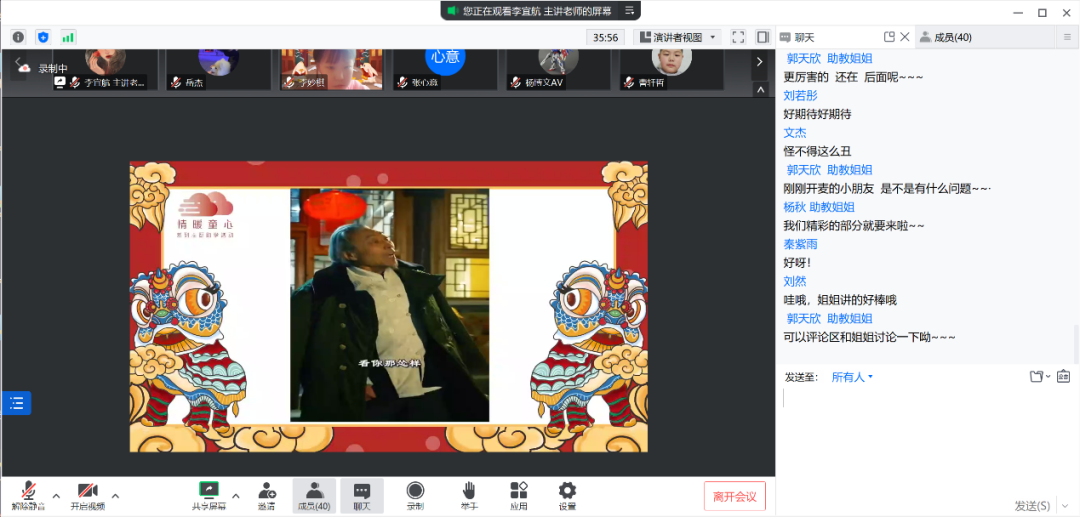Image resolution: width=1080 pixels, height=517 pixels.
Task: Click message 我们精彩的部分就要来啦~~
Action: coord(854,225)
